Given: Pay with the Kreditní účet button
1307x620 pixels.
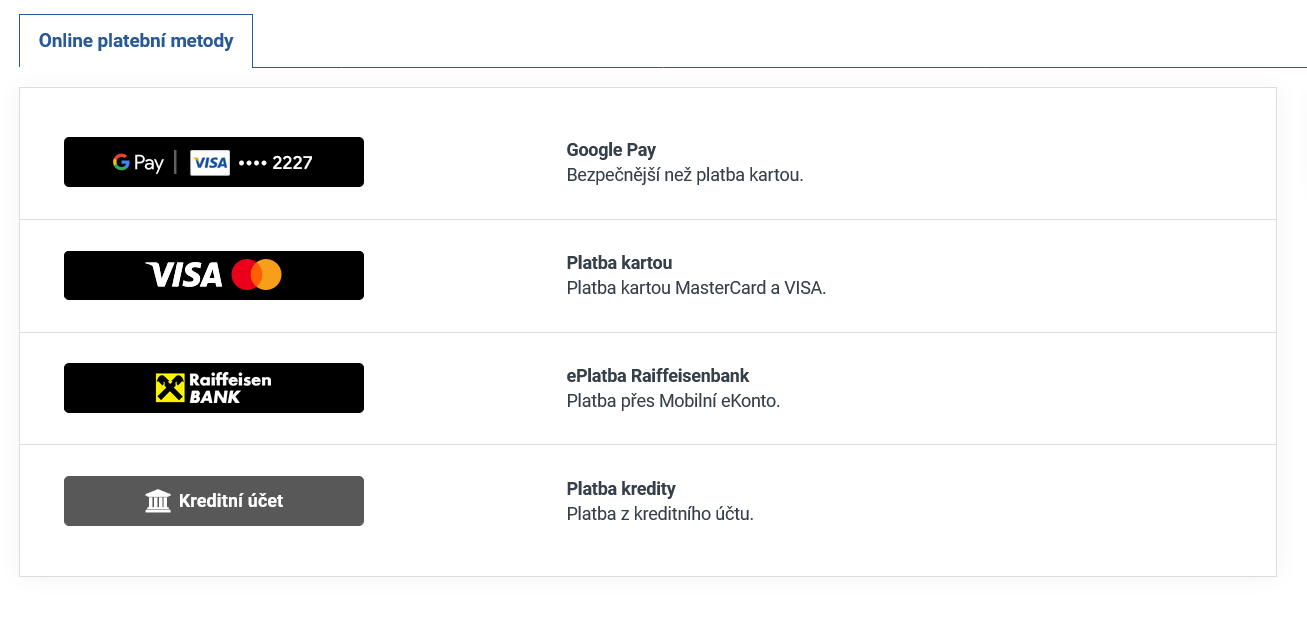Looking at the screenshot, I should [x=231, y=501].
